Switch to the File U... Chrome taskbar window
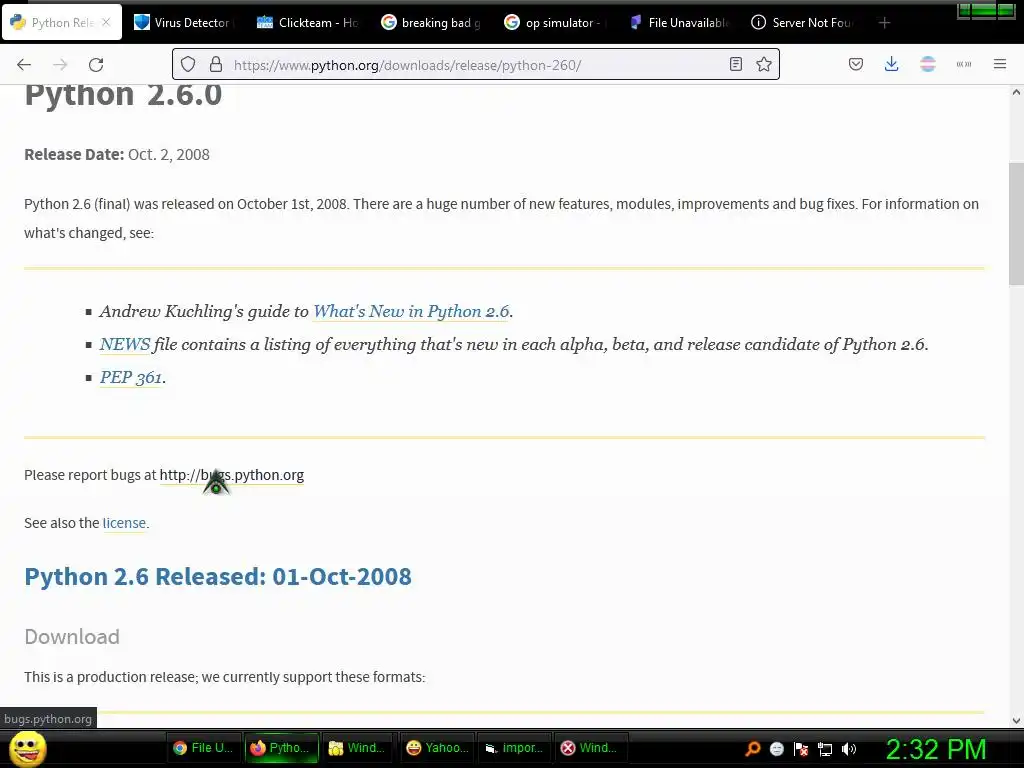The height and width of the screenshot is (768, 1024). click(x=204, y=748)
